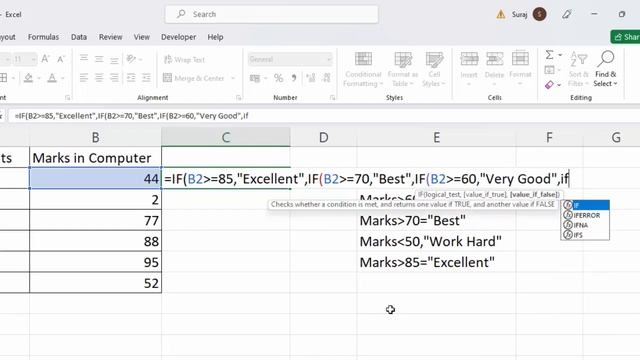Click the Increase Indent icon
Image resolution: width=640 pixels, height=360 pixels.
(x=146, y=78)
